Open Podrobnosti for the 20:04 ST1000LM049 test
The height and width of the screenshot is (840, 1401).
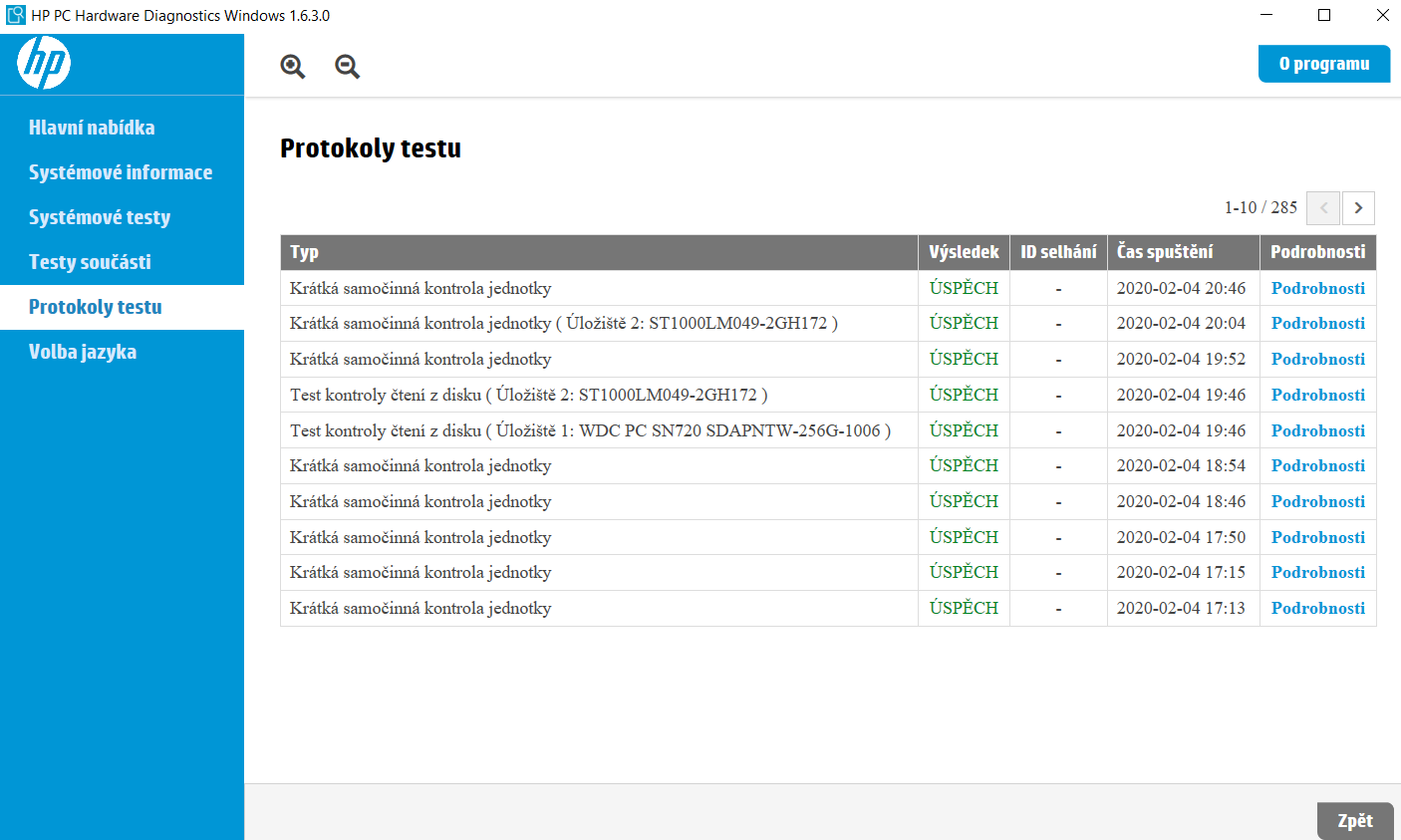1317,323
